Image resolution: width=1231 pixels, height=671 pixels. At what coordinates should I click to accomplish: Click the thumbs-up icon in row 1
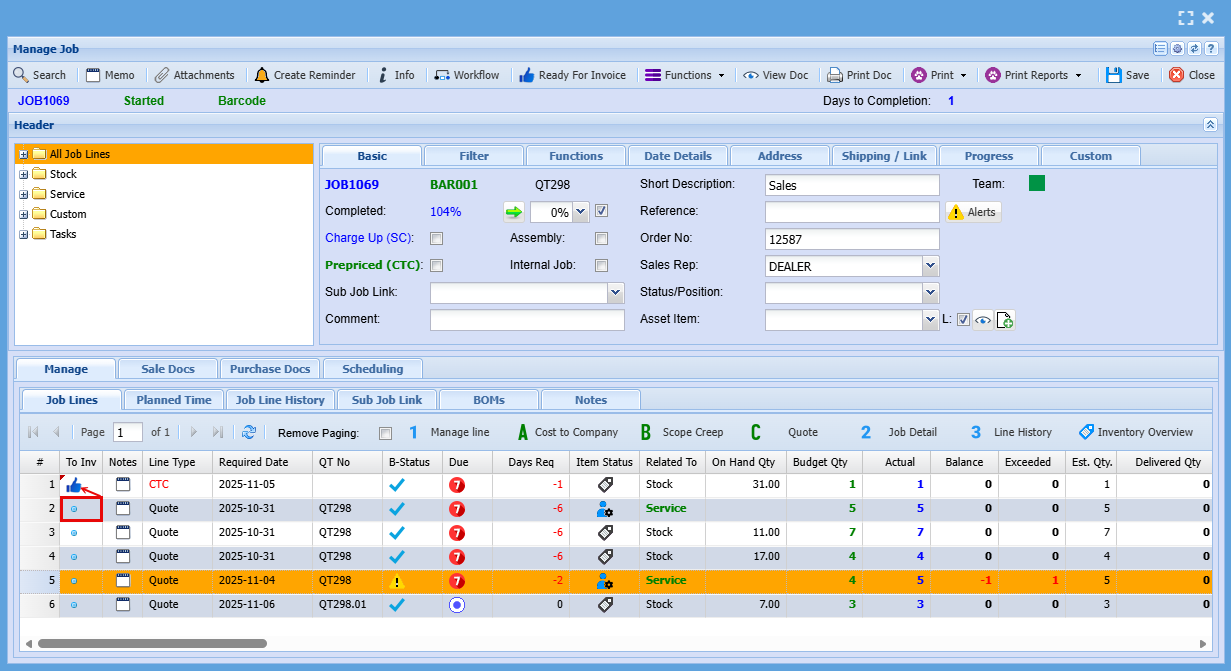(74, 485)
